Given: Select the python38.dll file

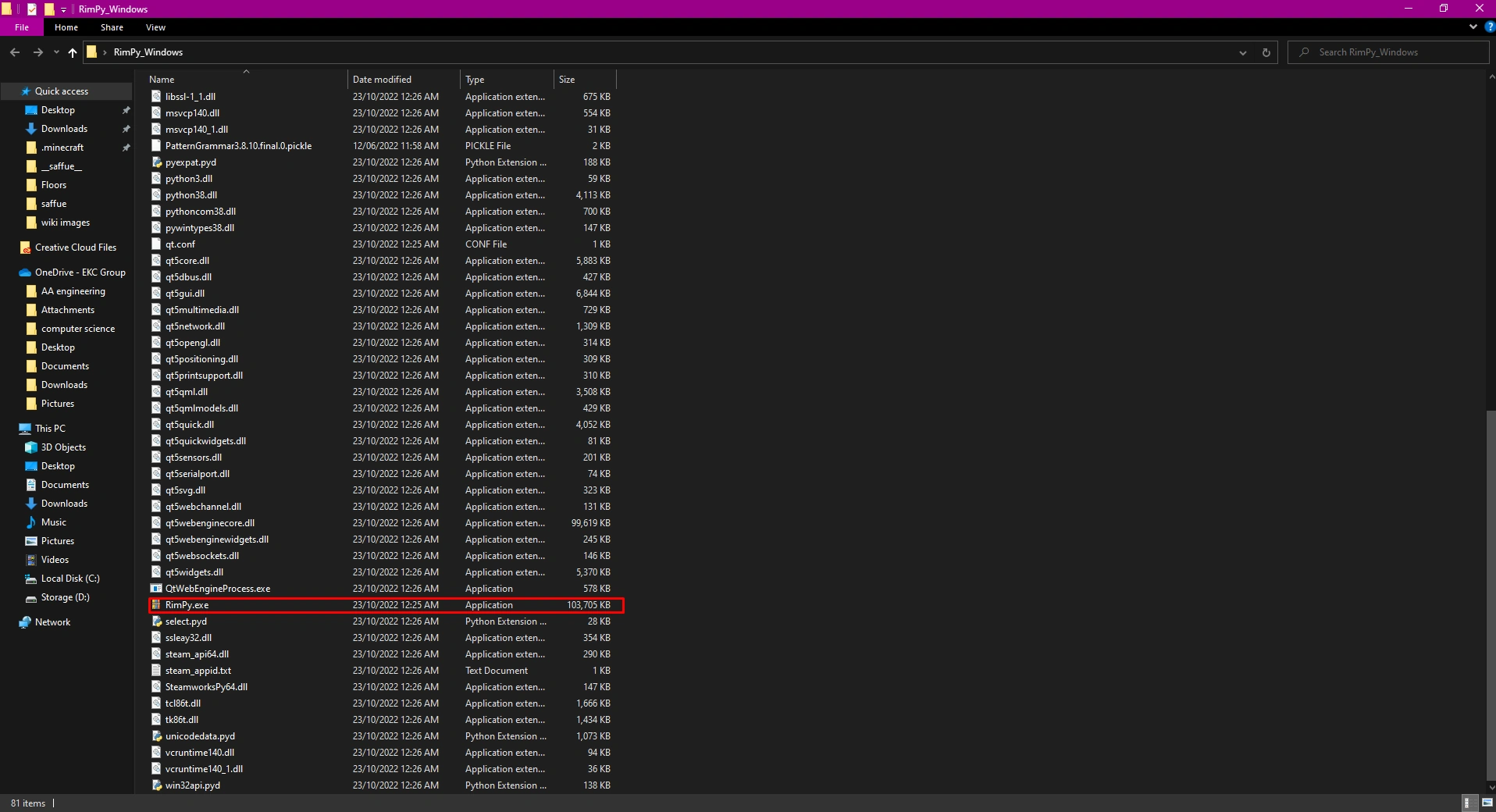Looking at the screenshot, I should [191, 195].
